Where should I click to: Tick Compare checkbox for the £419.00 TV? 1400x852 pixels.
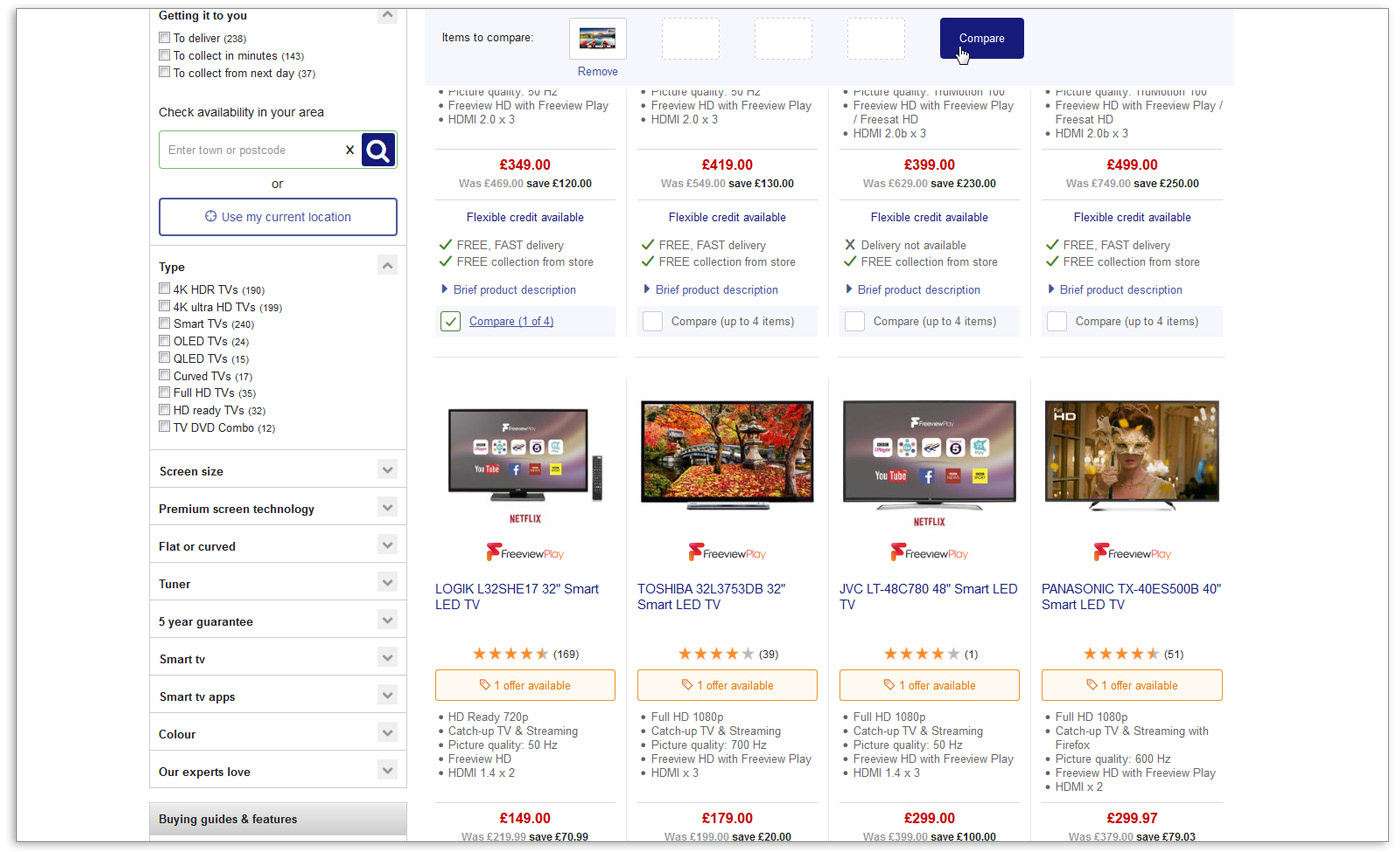point(652,321)
